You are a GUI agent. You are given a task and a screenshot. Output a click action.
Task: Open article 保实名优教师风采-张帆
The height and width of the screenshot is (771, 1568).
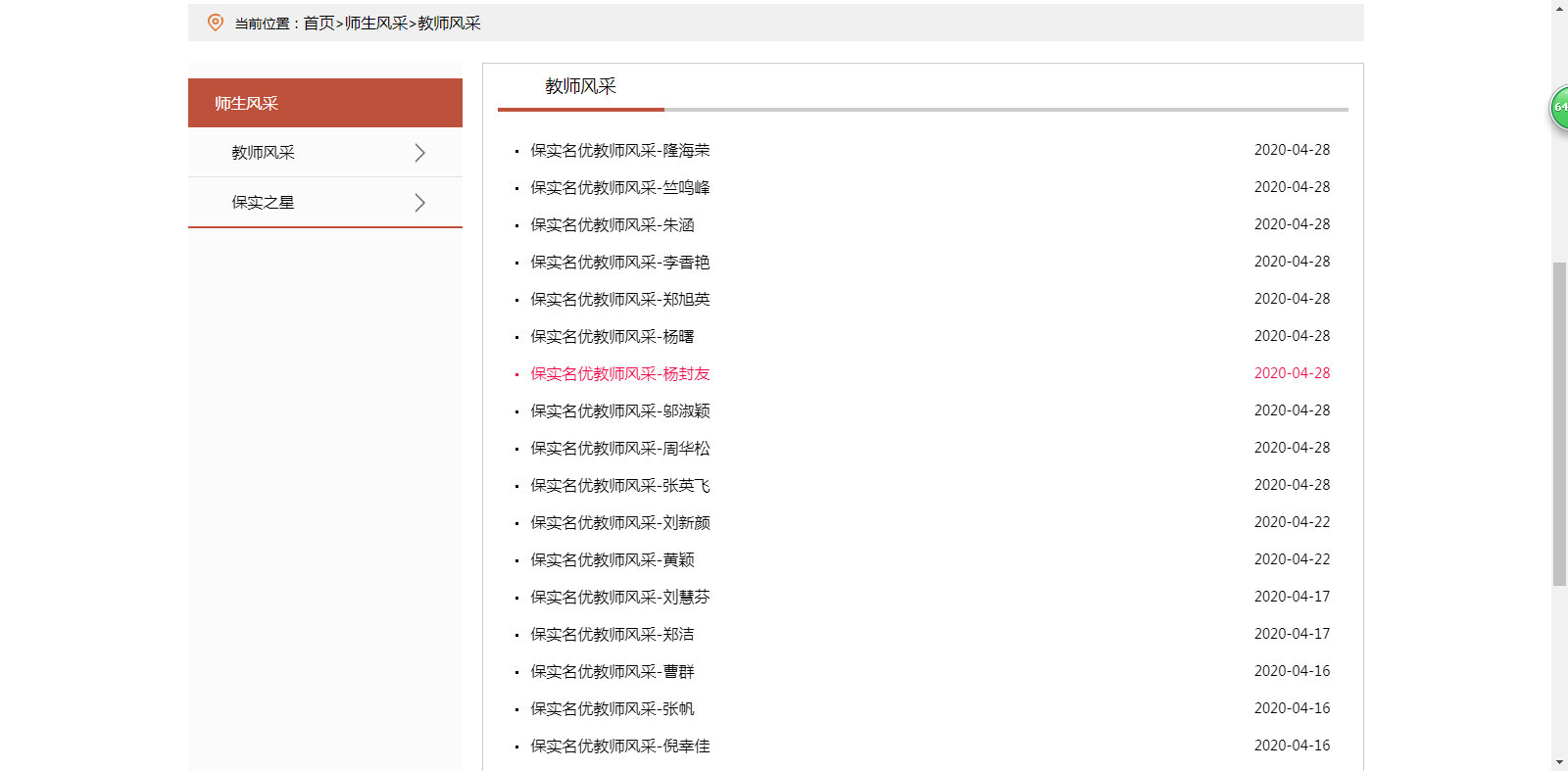pyautogui.click(x=612, y=709)
